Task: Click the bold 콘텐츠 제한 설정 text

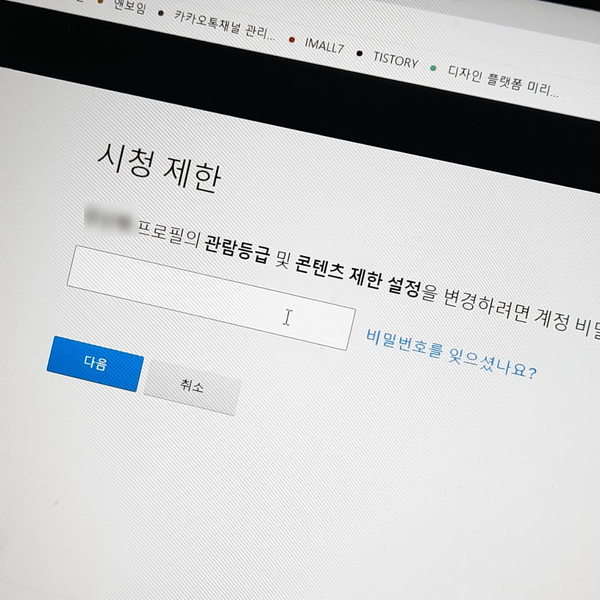Action: point(359,276)
